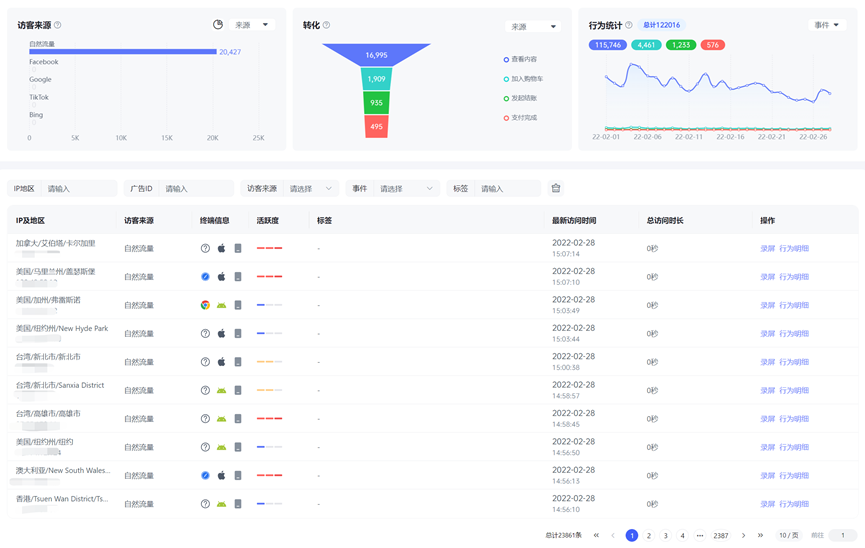Open help tooltip beside 访客来源 title
865x548 pixels.
coord(57,25)
